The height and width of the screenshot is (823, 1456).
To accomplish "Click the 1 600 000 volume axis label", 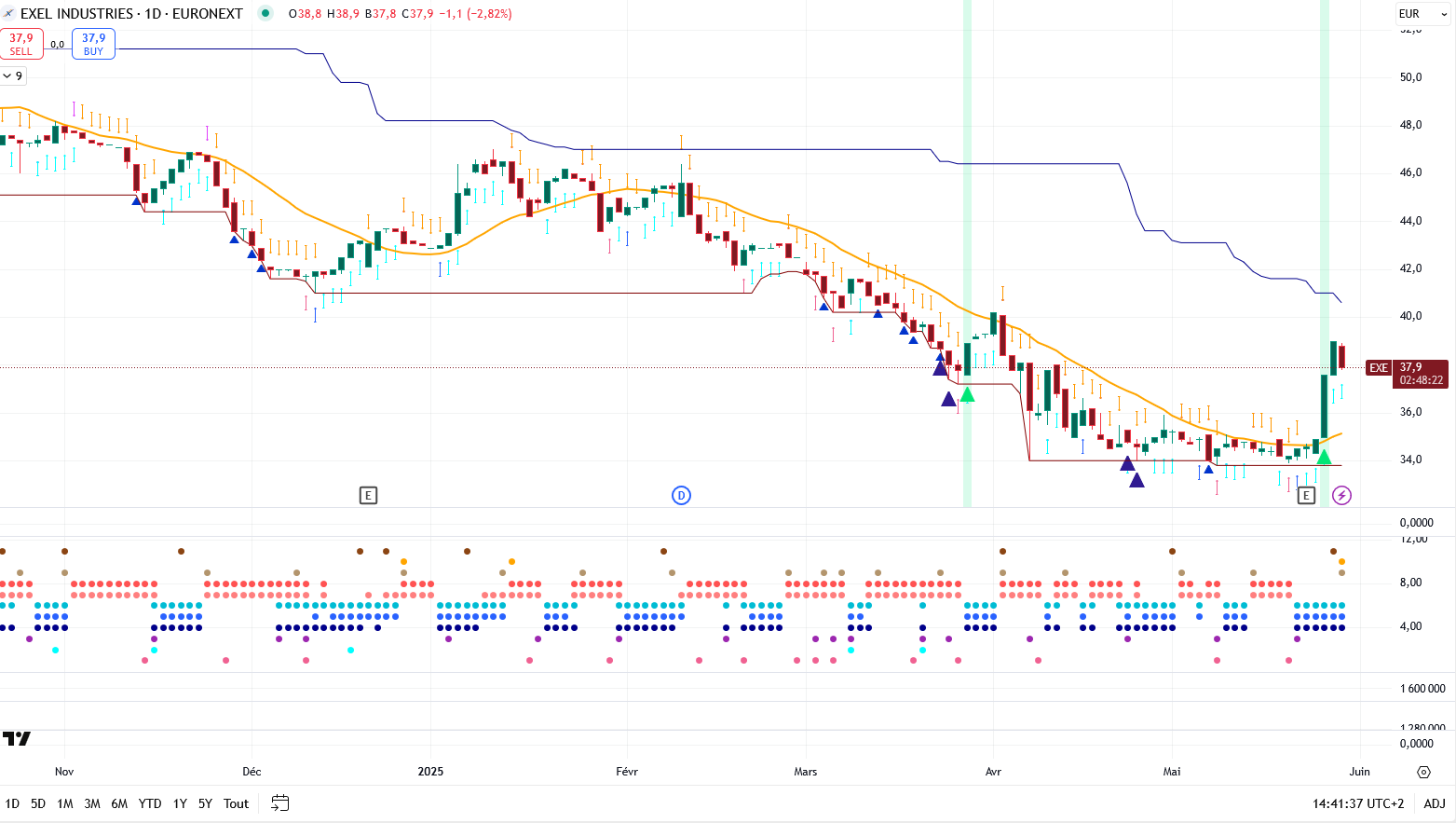I will pos(1422,689).
